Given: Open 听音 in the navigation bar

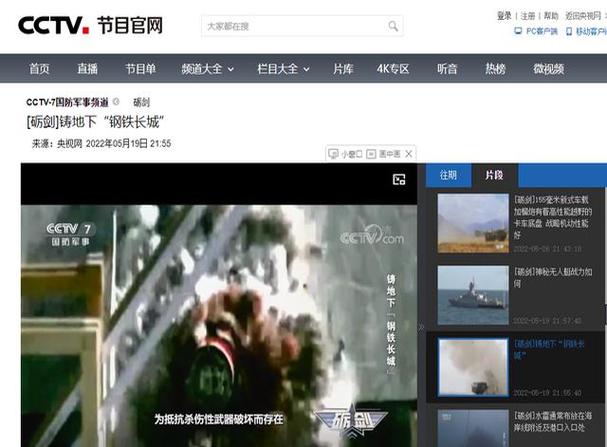Looking at the screenshot, I should pos(448,69).
